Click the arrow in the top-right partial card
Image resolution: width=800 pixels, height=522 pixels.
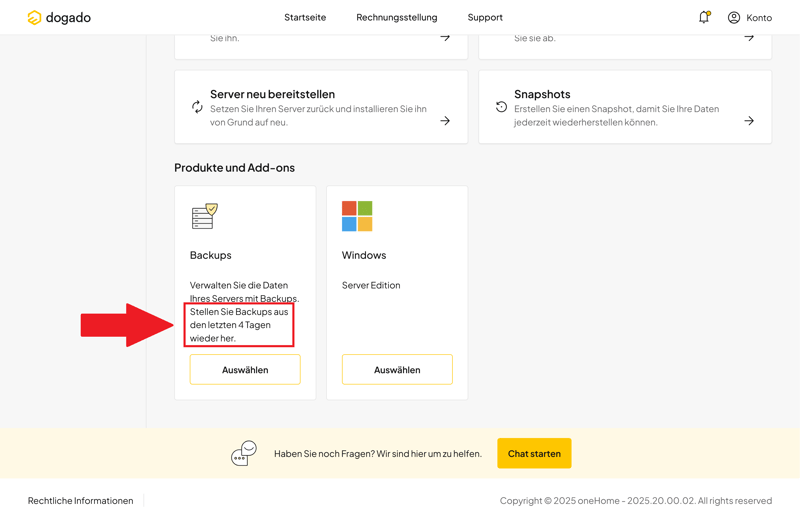tap(749, 38)
